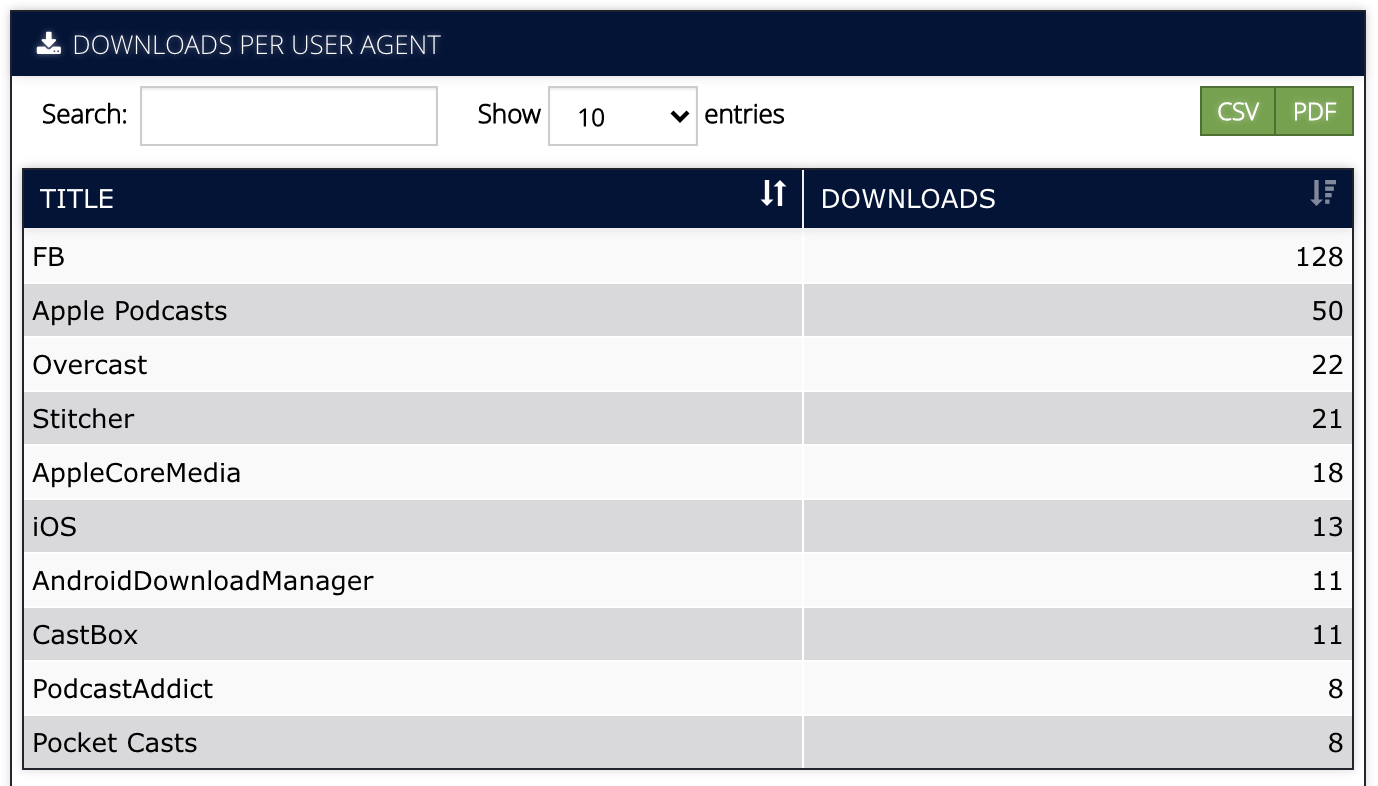This screenshot has height=786, width=1378.
Task: Select the iOS row title
Action: pyautogui.click(x=55, y=527)
